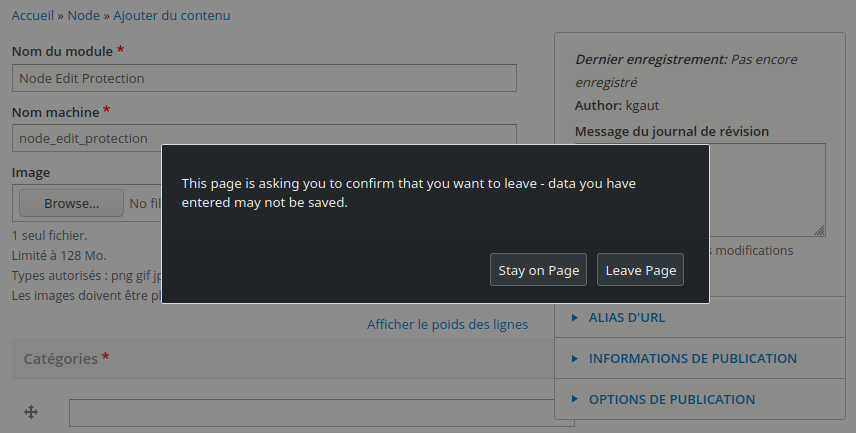Screen dimensions: 856x433
Task: Click the drag handle beside the categories field
Action: pyautogui.click(x=30, y=412)
